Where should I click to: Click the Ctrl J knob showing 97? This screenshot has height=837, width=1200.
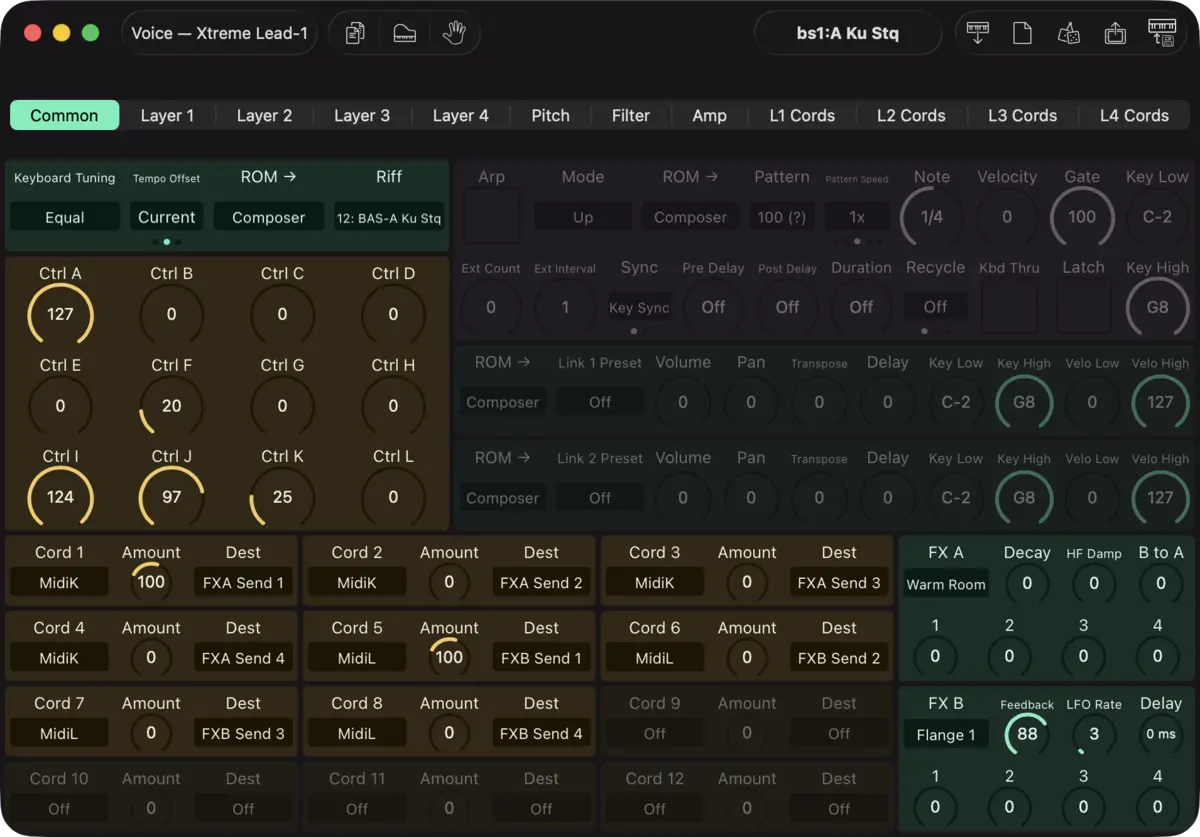tap(172, 496)
